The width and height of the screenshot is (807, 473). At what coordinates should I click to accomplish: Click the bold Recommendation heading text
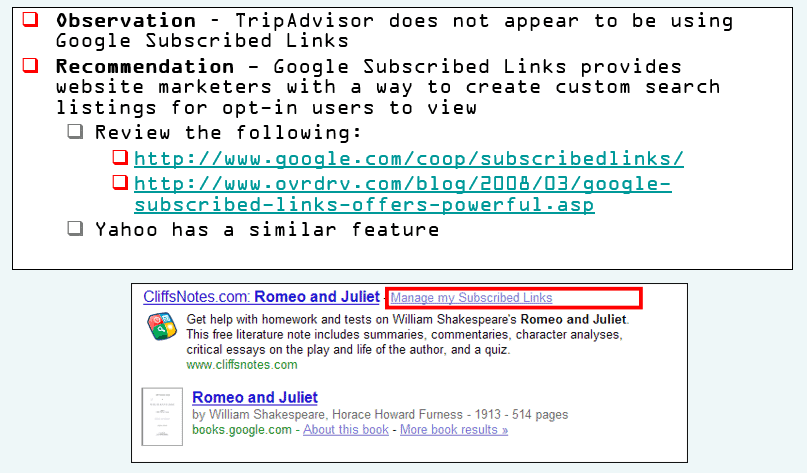tap(144, 67)
